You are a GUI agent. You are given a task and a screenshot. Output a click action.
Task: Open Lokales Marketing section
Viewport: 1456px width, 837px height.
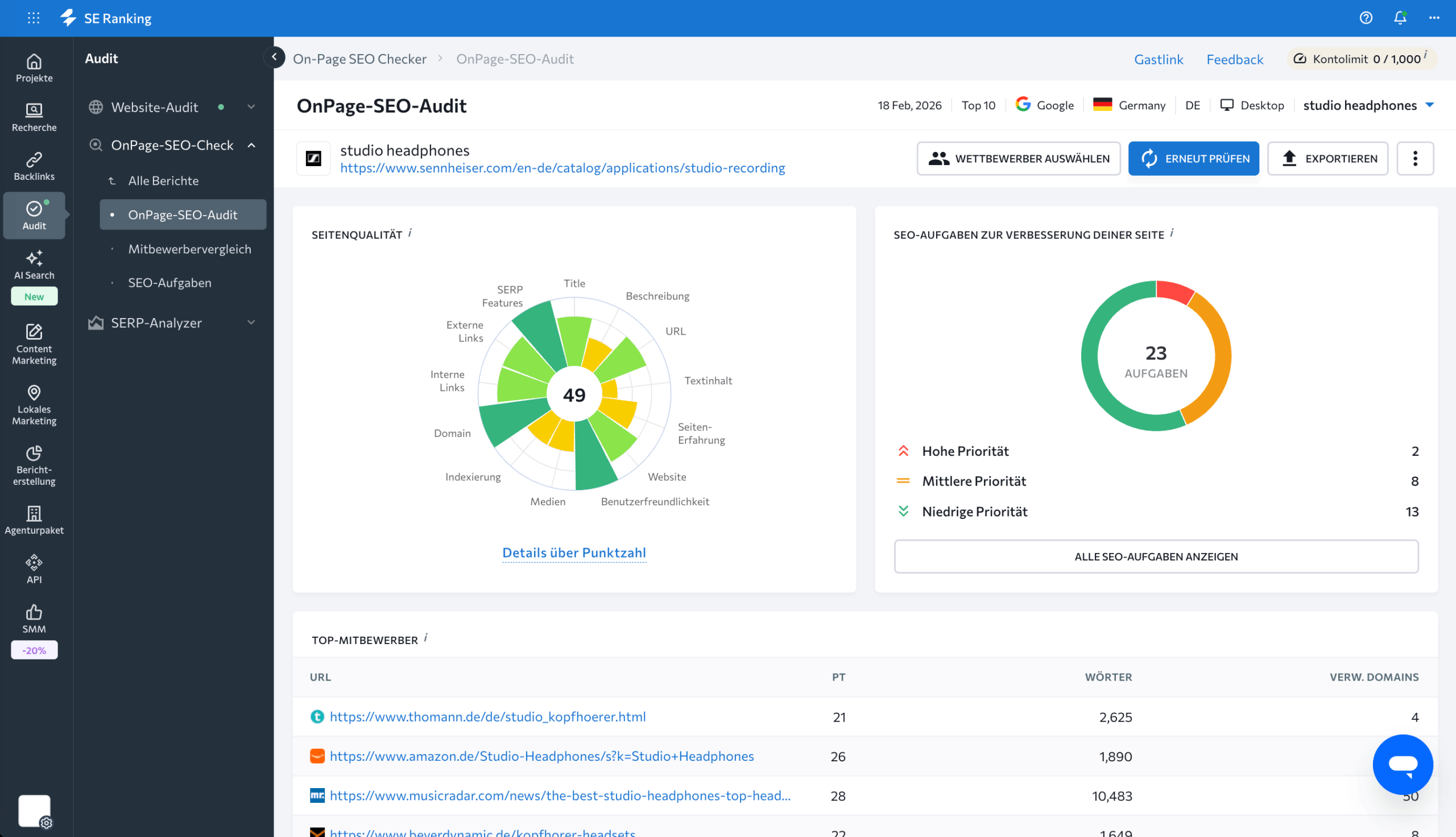point(34,405)
